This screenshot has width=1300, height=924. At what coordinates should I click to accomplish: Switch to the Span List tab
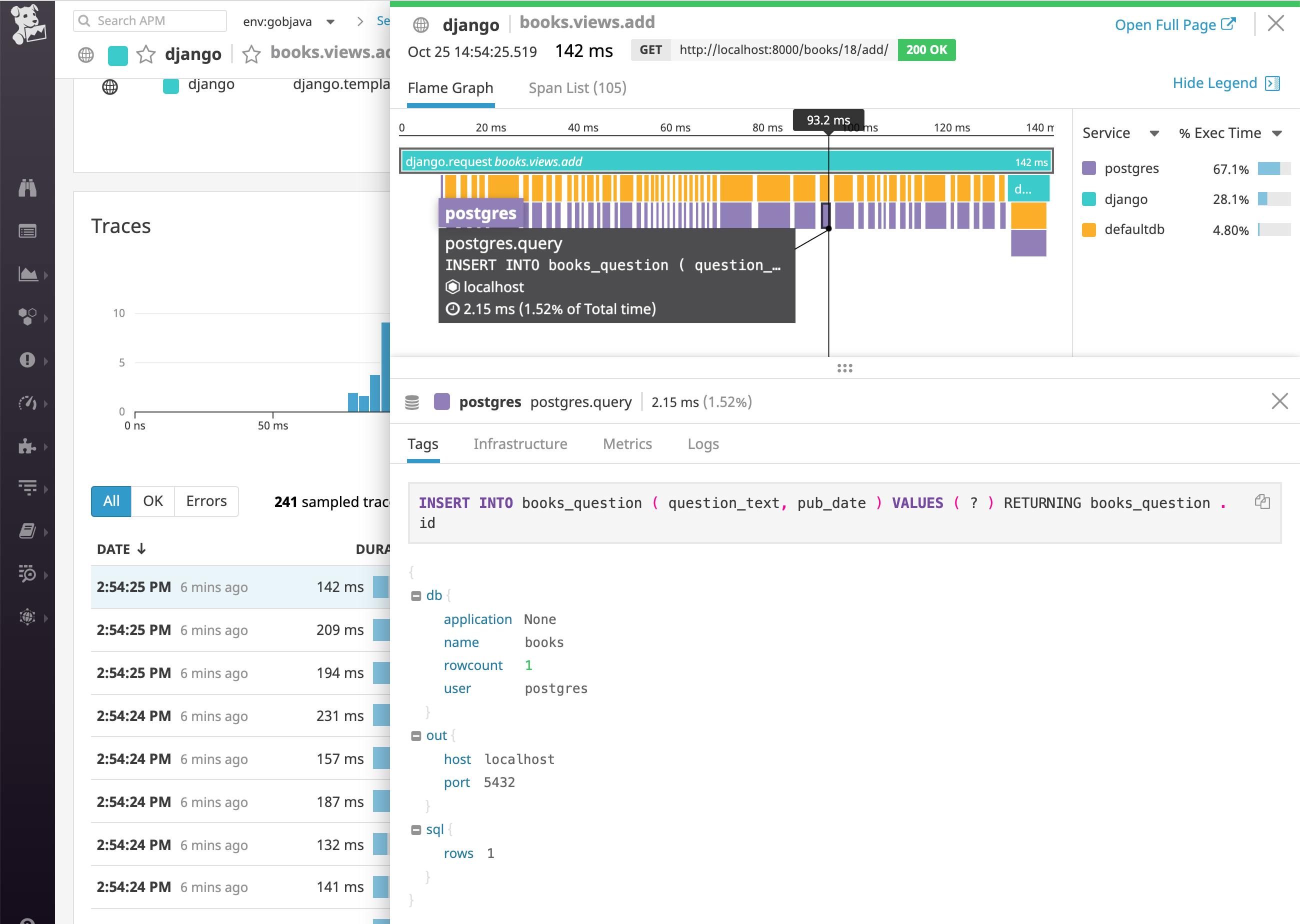(577, 88)
